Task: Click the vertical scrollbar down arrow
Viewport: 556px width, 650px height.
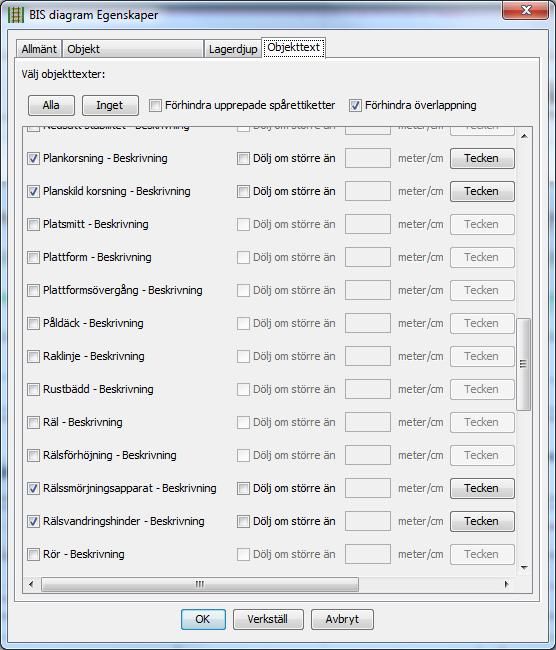Action: pos(524,568)
